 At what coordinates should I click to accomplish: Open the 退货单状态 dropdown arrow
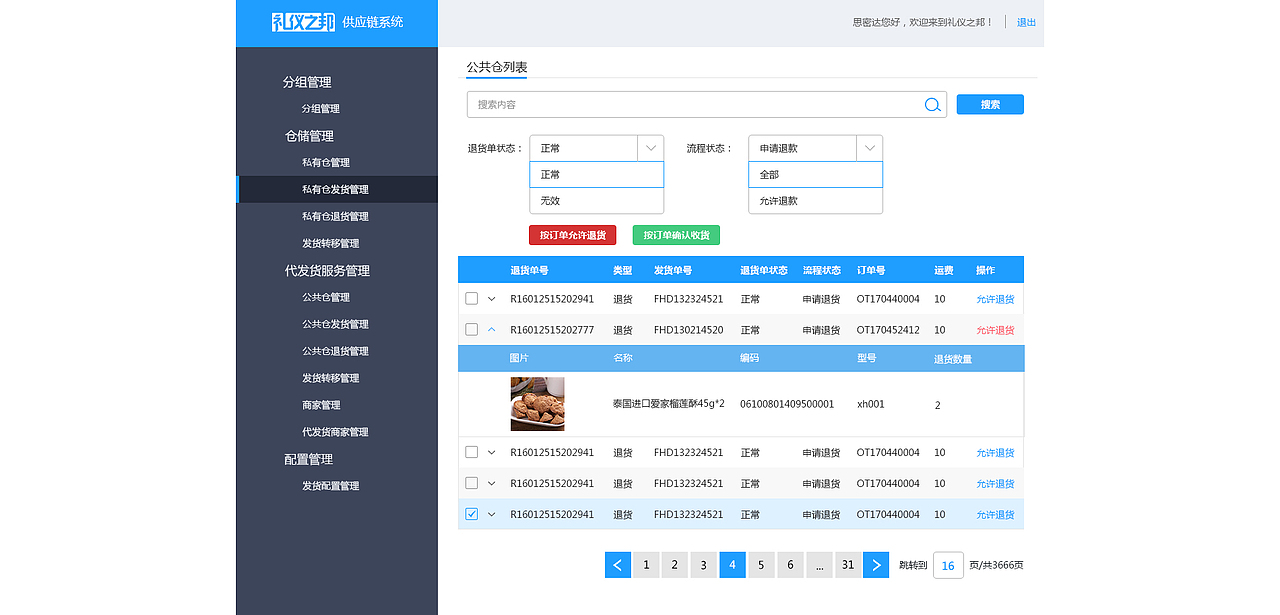tap(651, 148)
